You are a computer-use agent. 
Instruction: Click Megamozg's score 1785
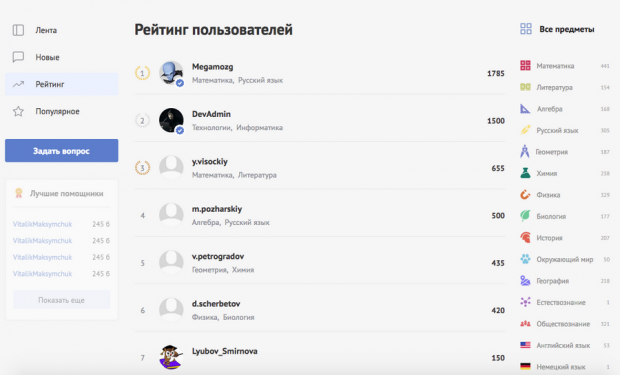(x=495, y=73)
